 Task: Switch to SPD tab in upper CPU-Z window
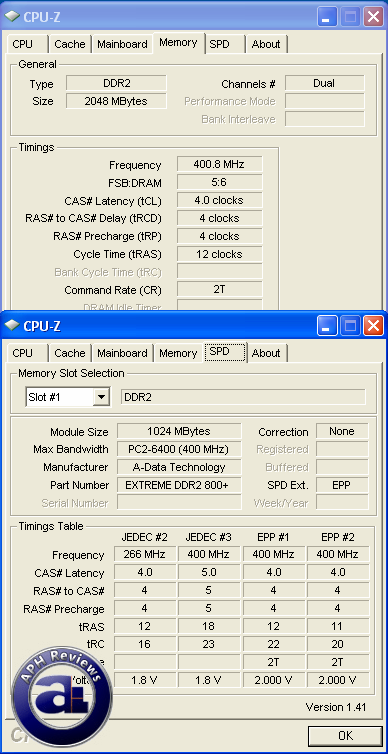(225, 44)
